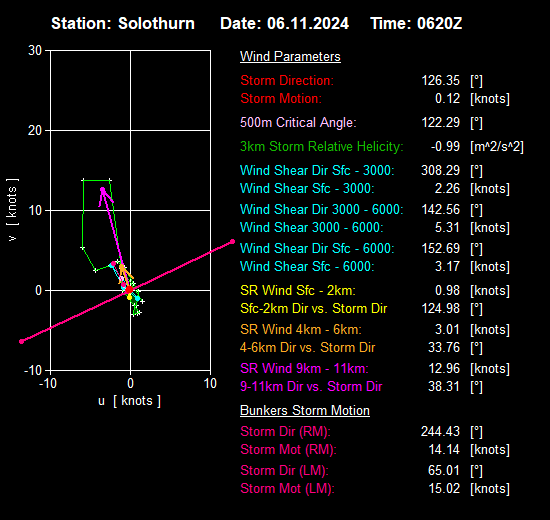Viewport: 550px width, 520px height.
Task: Click the Time 0620Z text
Action: pyautogui.click(x=416, y=24)
